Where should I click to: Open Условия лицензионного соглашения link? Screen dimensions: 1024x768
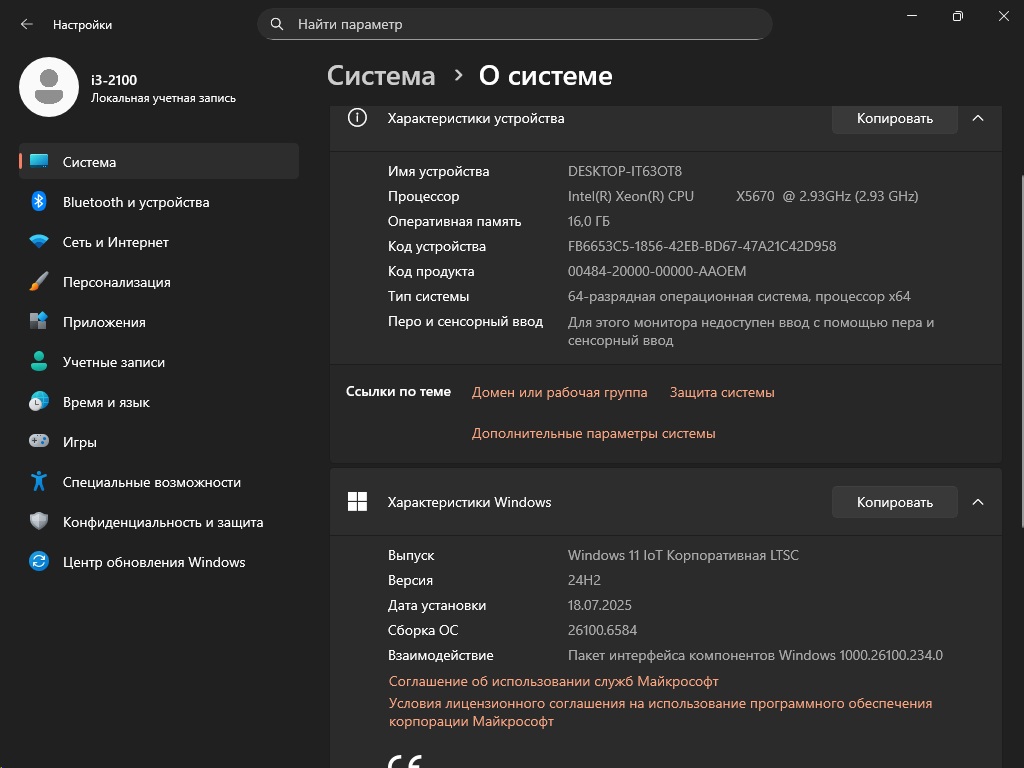pyautogui.click(x=660, y=712)
